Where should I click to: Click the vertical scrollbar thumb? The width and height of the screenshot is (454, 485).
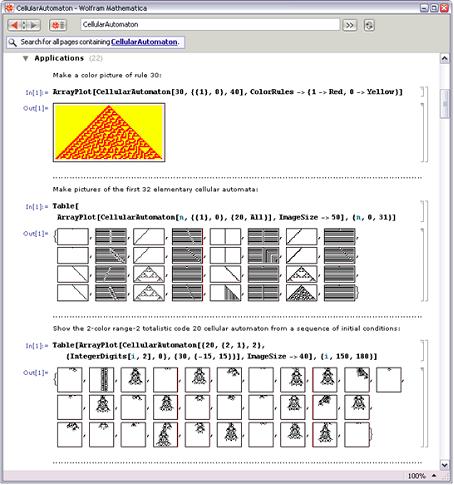coord(445,104)
